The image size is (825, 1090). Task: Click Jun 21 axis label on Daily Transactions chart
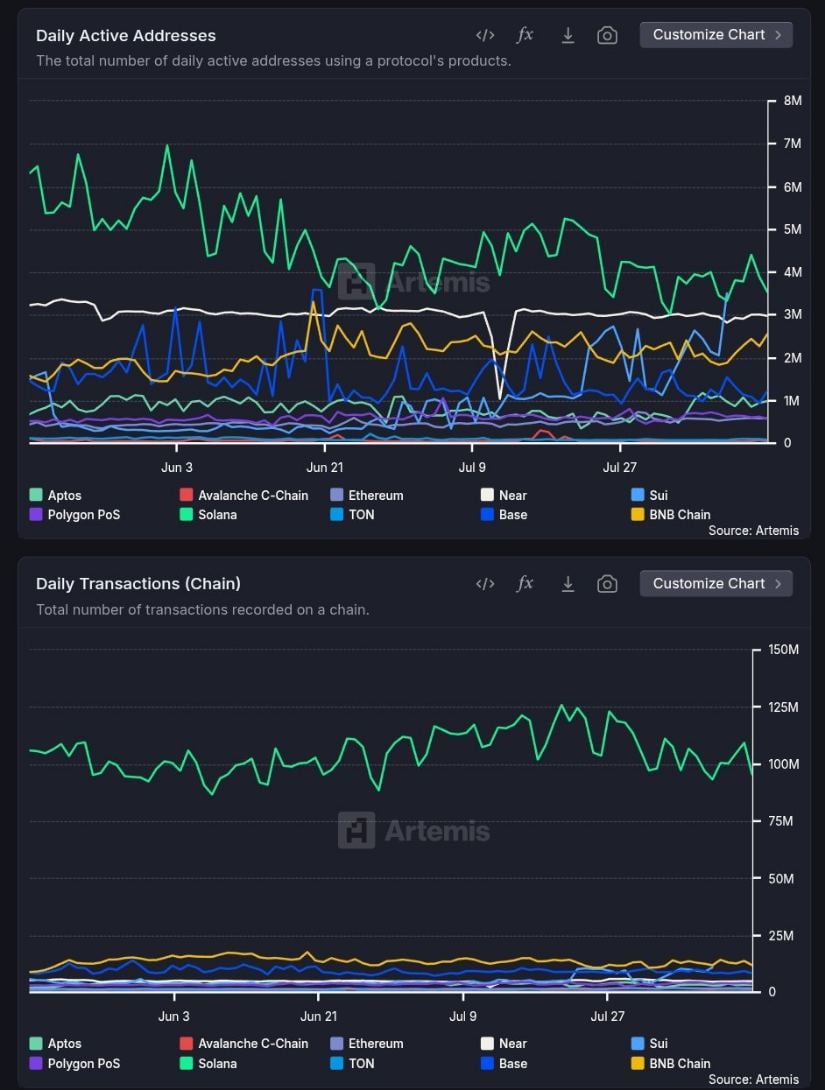point(318,1016)
